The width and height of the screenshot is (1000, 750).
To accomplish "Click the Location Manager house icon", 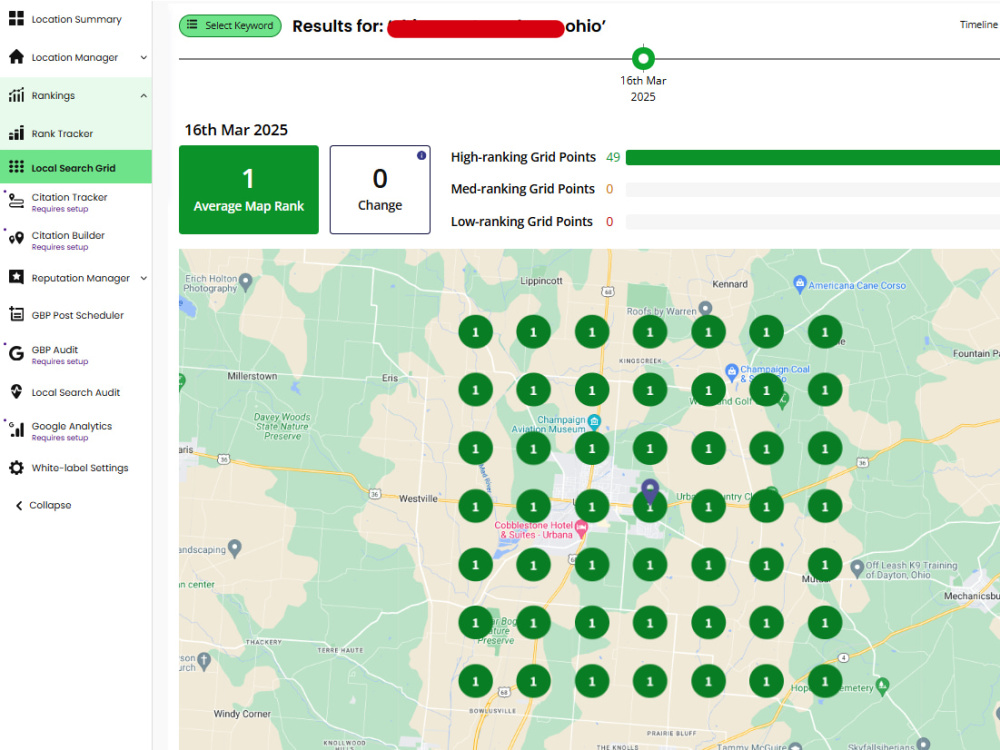I will pos(16,57).
